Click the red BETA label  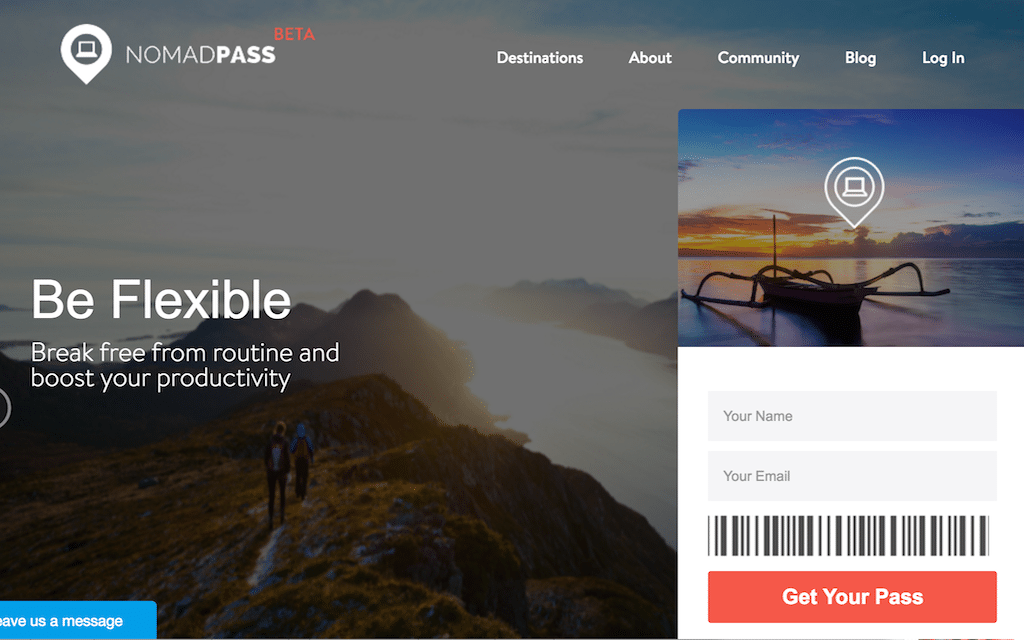click(x=294, y=34)
